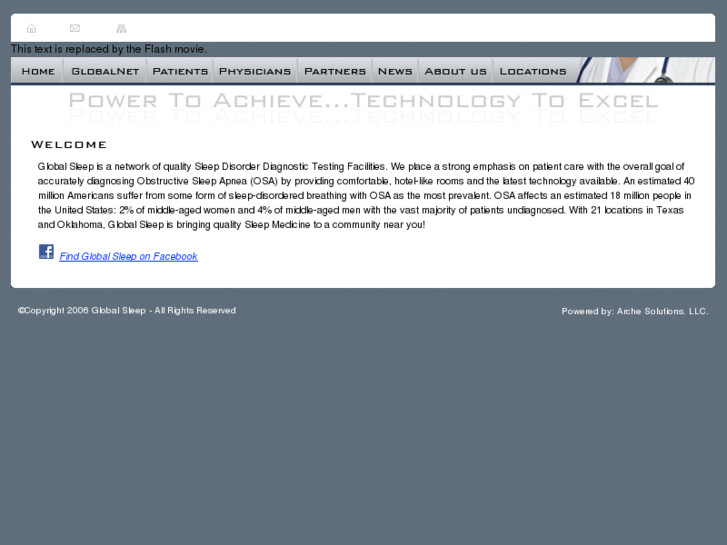This screenshot has width=727, height=545.
Task: Open the Partners menu item
Action: (x=335, y=71)
